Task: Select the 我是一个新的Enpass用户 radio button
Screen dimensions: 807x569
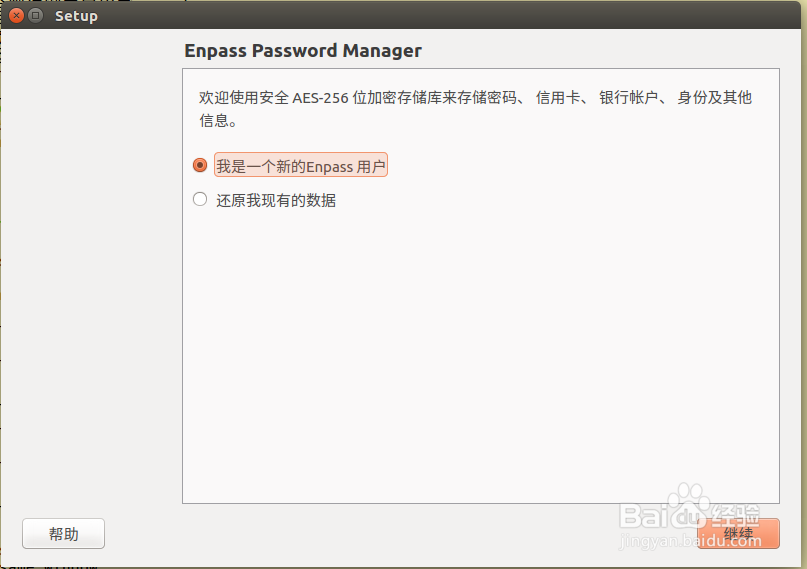Action: pyautogui.click(x=200, y=166)
